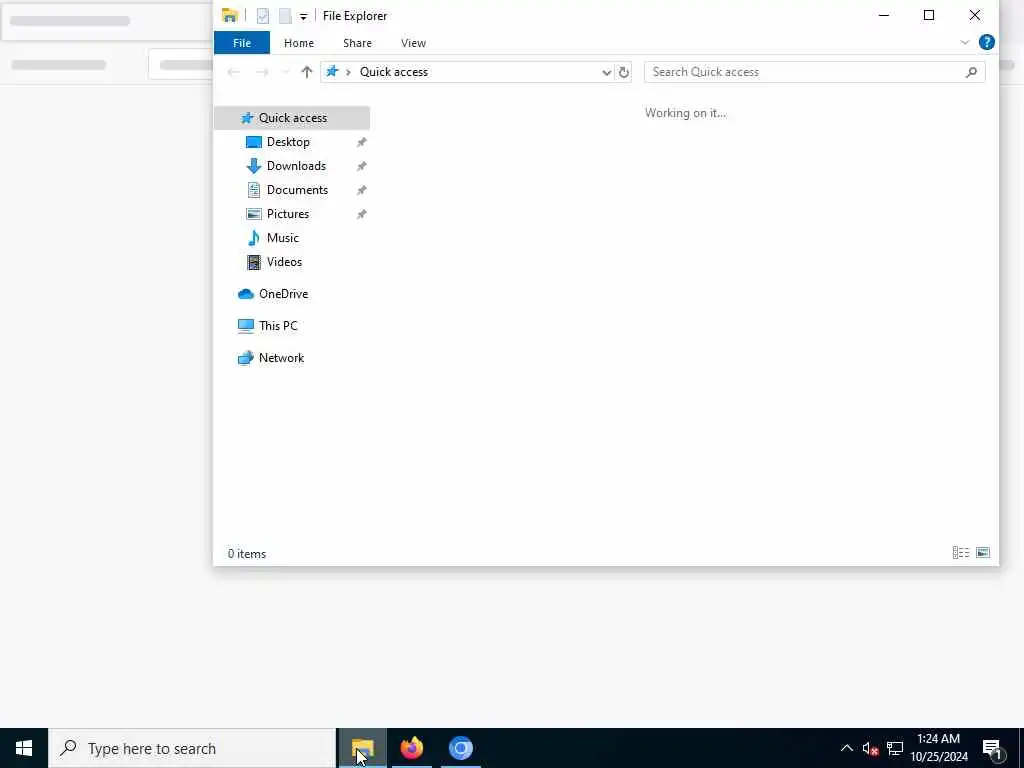Screen dimensions: 1024x768
Task: Switch to Details view layout
Action: [961, 553]
